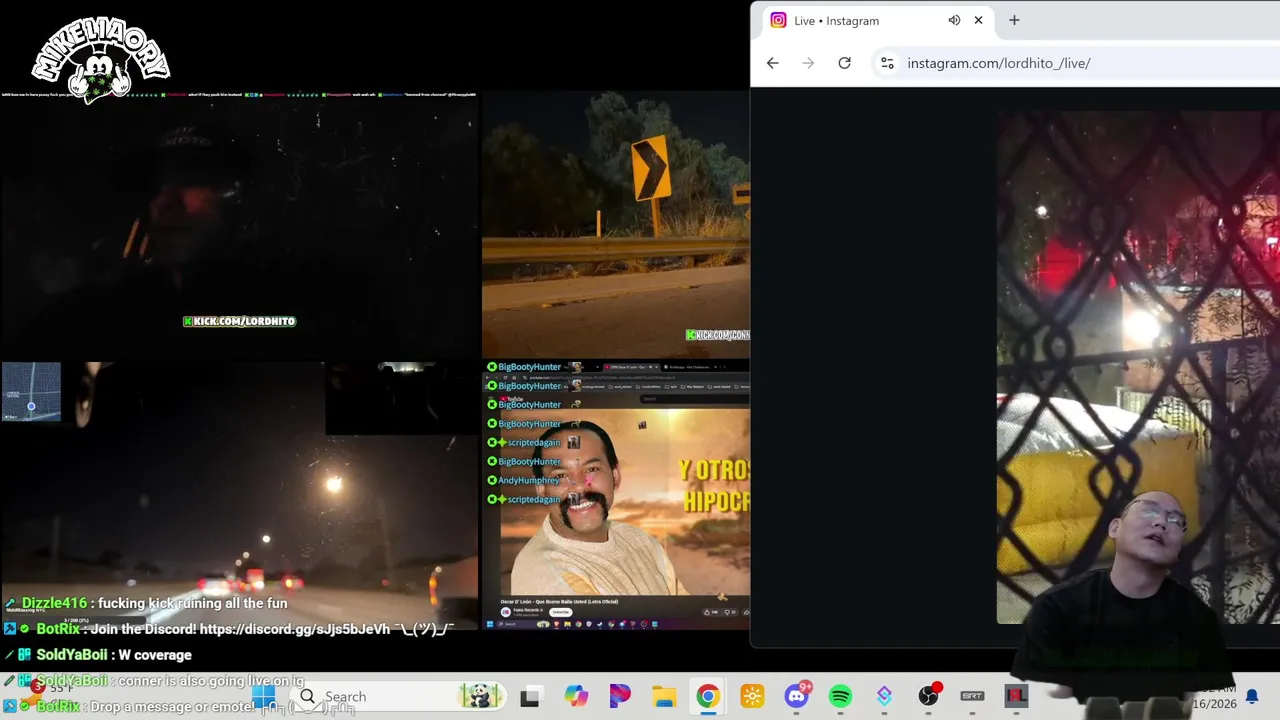The image size is (1280, 720).
Task: Reload the Instagram live page
Action: [844, 63]
